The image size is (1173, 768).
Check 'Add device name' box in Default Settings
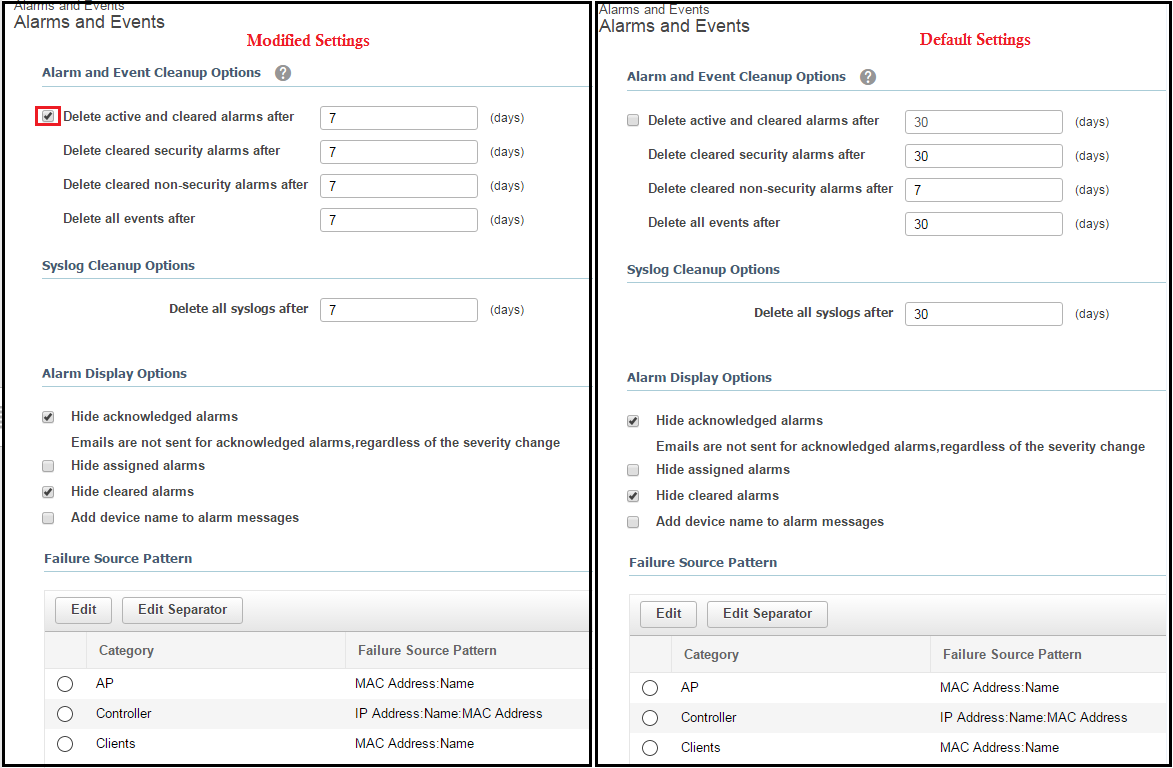(x=633, y=522)
